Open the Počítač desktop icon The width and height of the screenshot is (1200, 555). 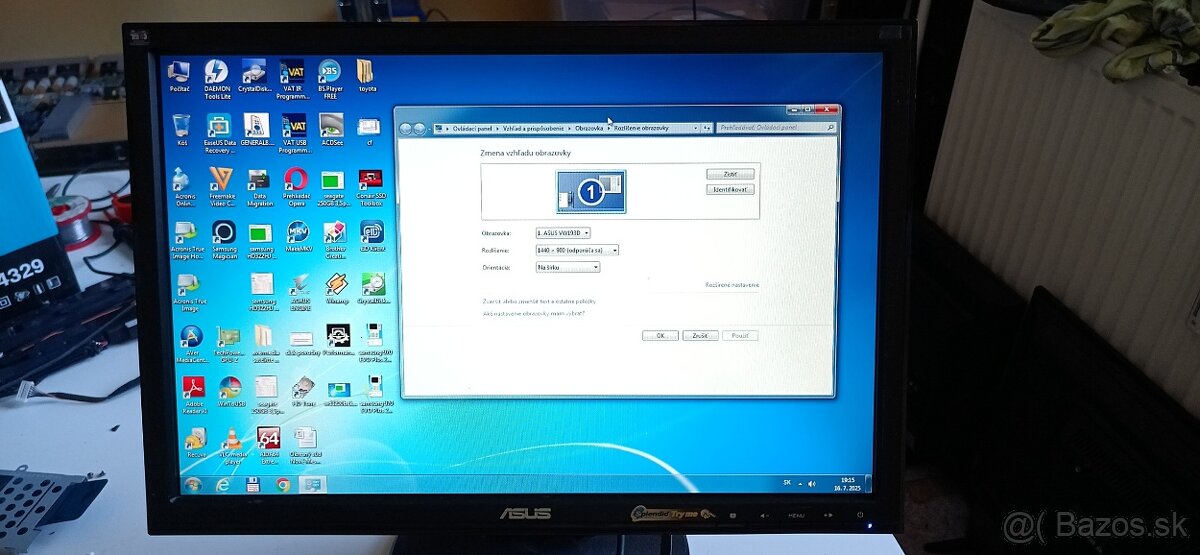tap(180, 76)
